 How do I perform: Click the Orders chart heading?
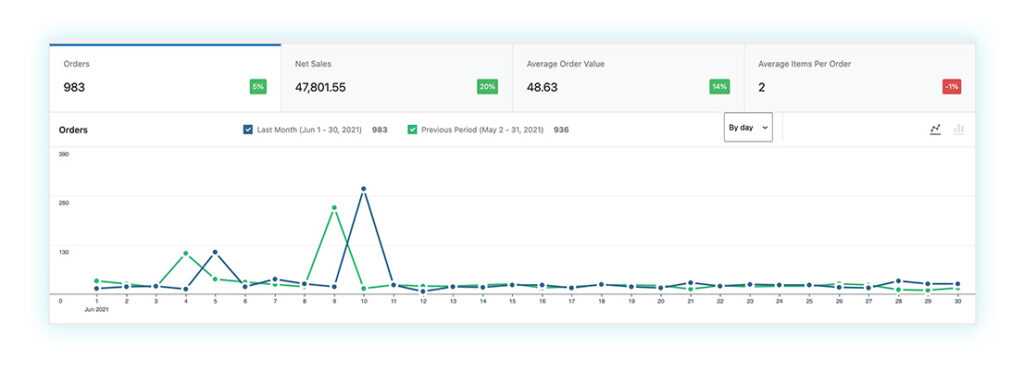[x=73, y=130]
